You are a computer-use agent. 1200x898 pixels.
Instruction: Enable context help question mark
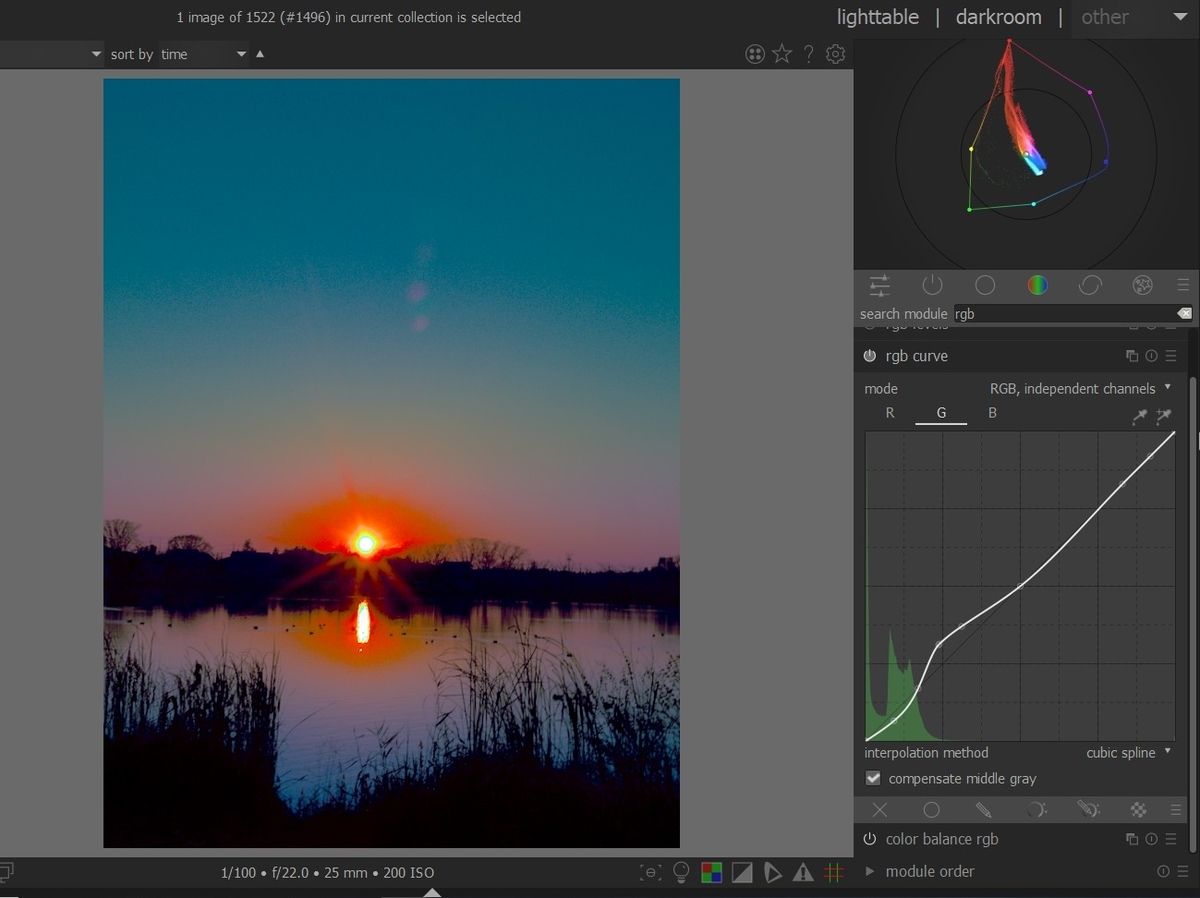(809, 54)
